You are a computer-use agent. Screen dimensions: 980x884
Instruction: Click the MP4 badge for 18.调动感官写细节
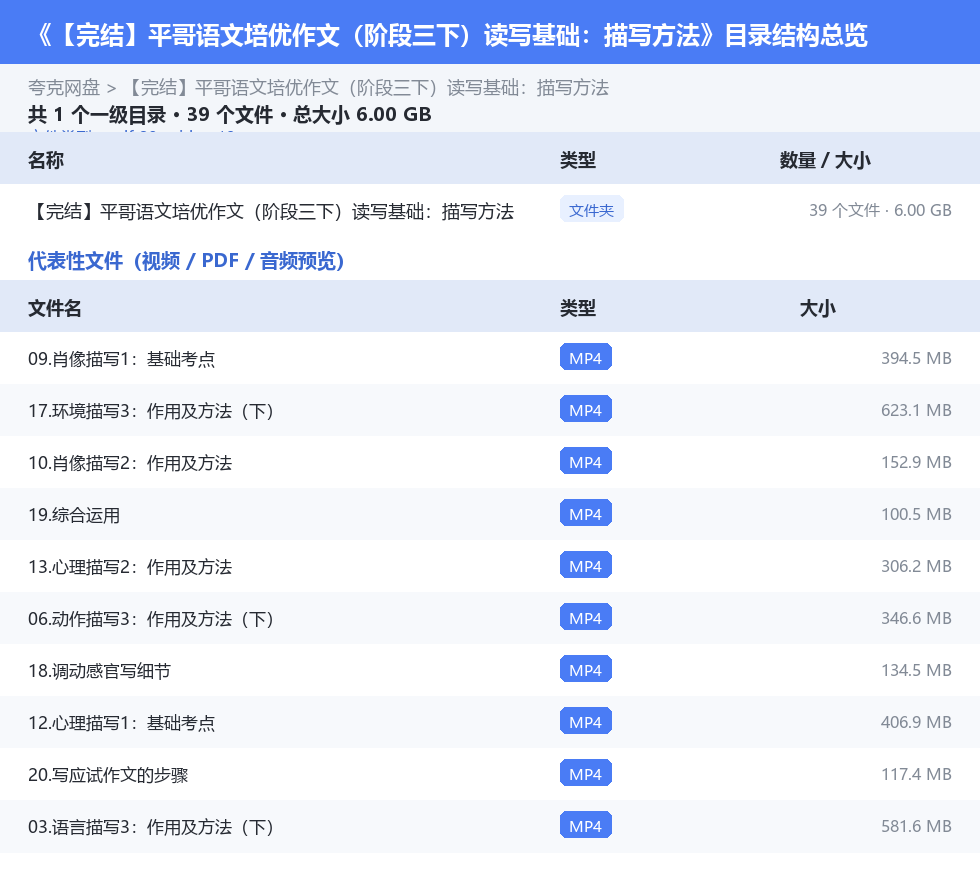pyautogui.click(x=586, y=669)
